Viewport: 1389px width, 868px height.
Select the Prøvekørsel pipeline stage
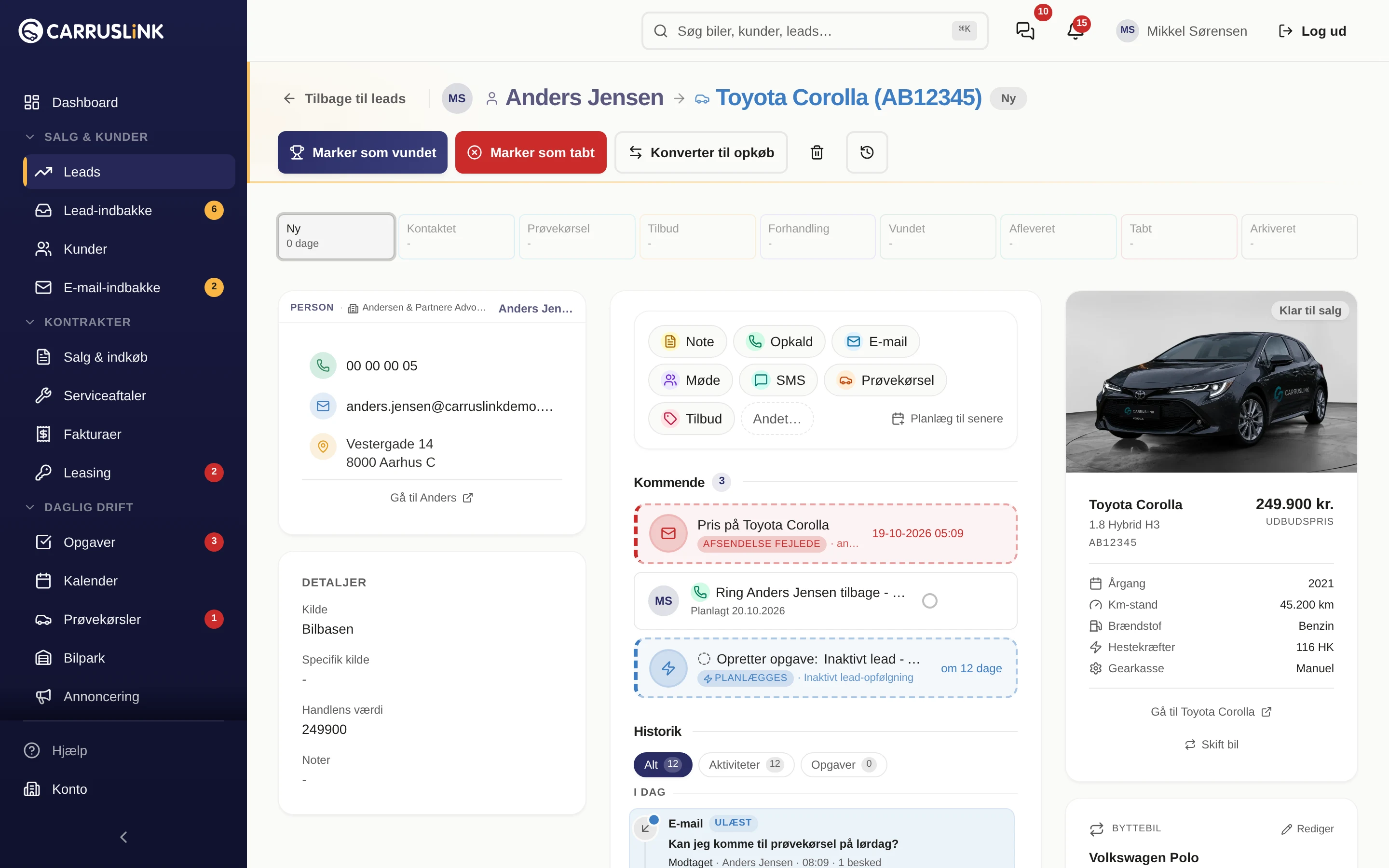click(x=577, y=236)
